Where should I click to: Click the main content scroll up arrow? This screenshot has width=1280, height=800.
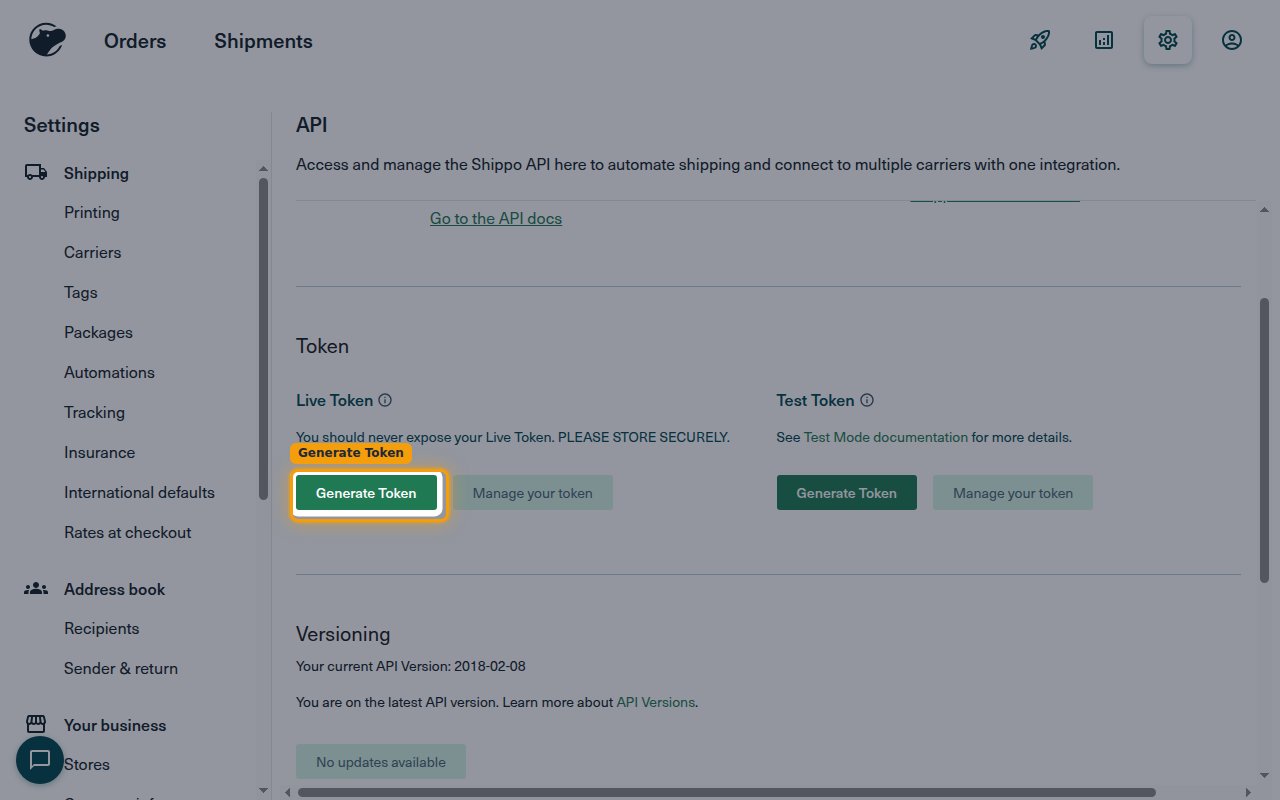point(1264,209)
